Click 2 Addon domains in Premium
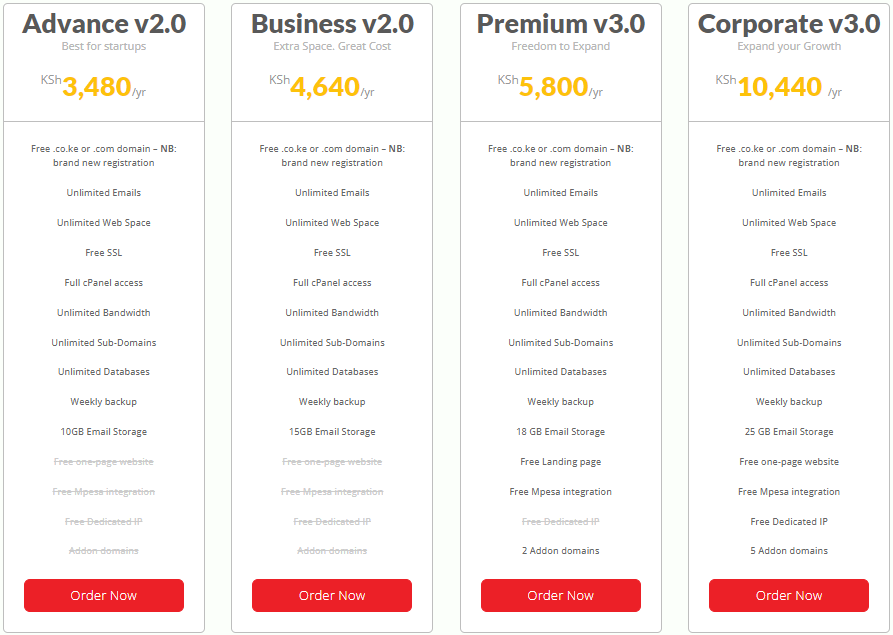The width and height of the screenshot is (893, 635). (x=560, y=551)
